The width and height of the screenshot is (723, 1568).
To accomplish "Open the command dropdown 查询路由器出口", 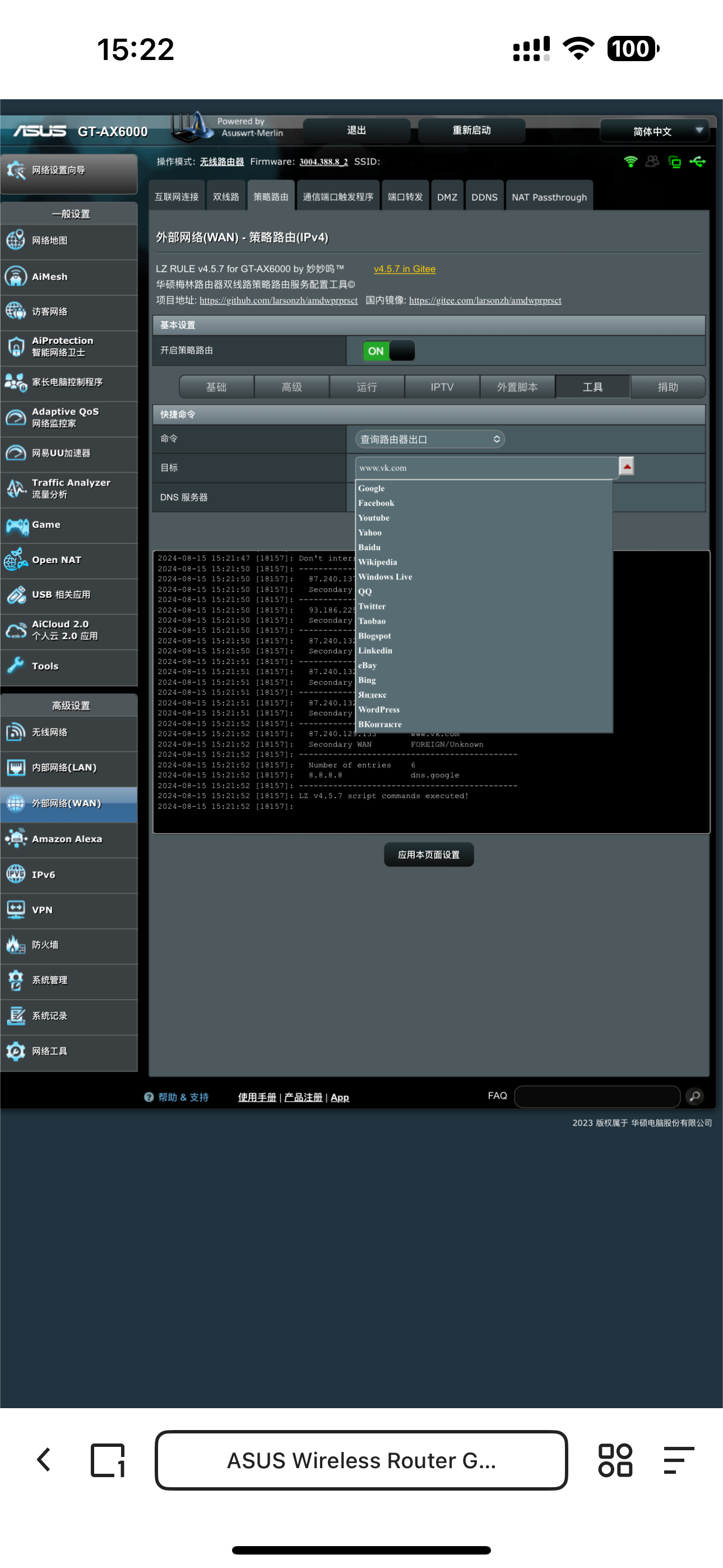I will (x=430, y=439).
